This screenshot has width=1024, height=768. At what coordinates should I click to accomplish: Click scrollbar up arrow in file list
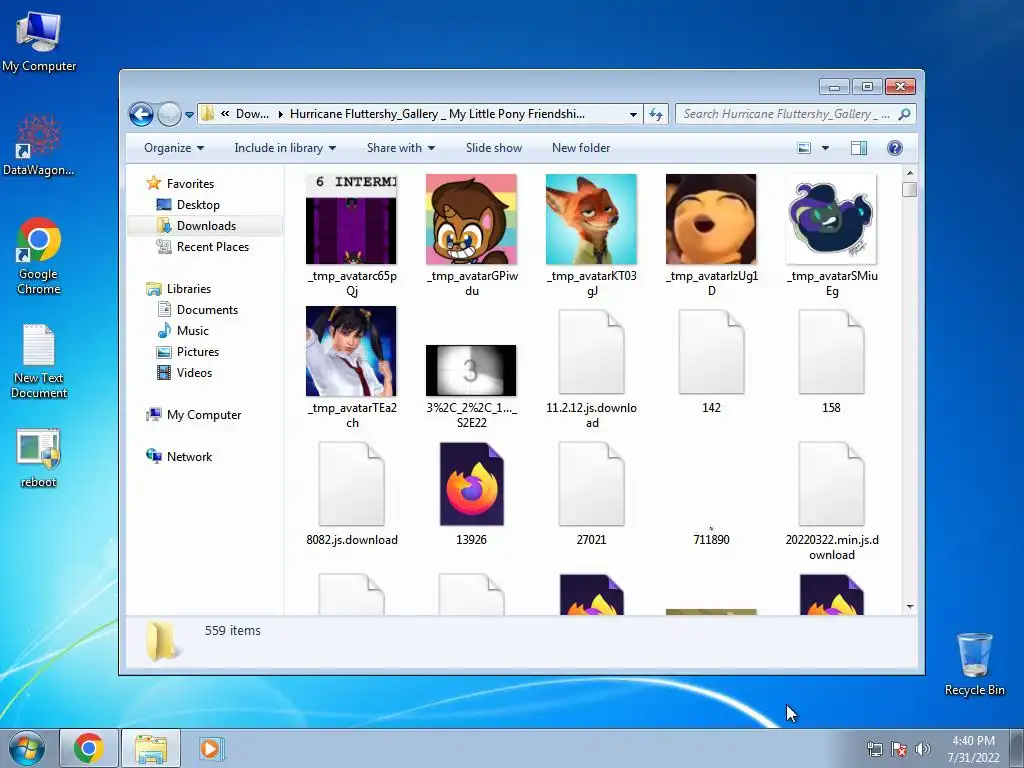pyautogui.click(x=910, y=173)
